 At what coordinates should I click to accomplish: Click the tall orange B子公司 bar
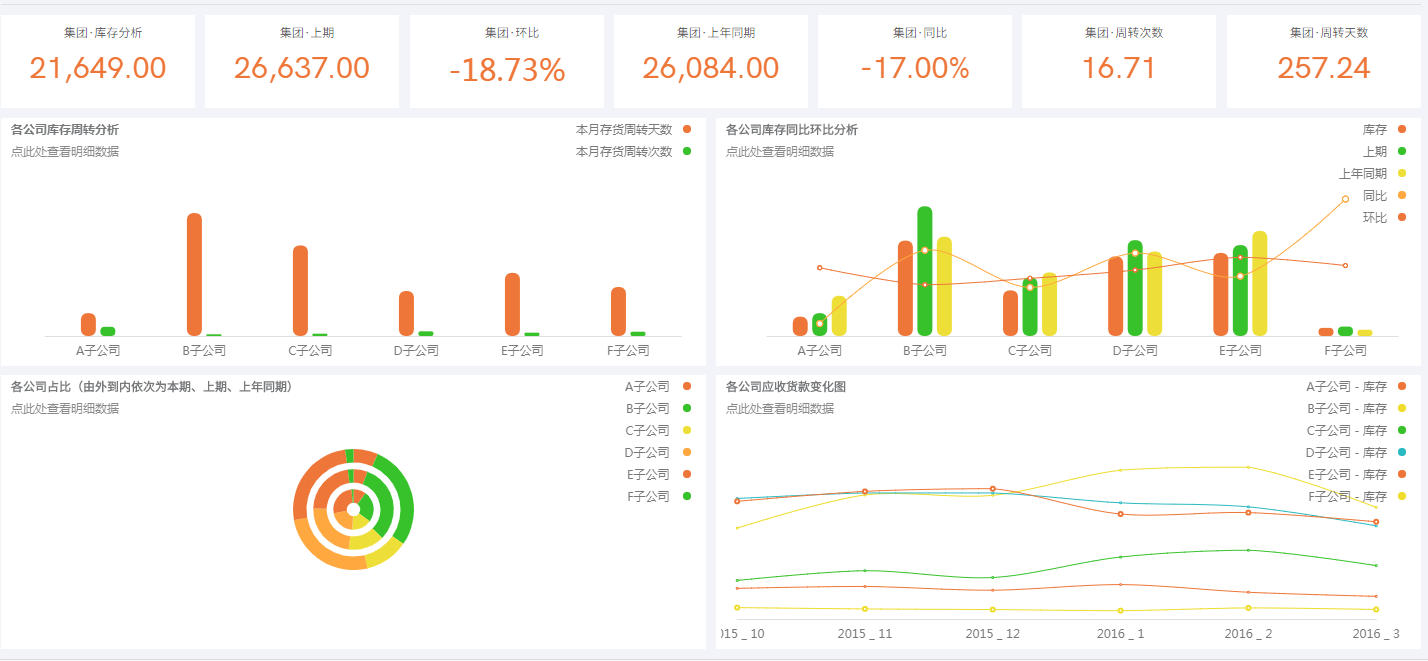(x=194, y=270)
